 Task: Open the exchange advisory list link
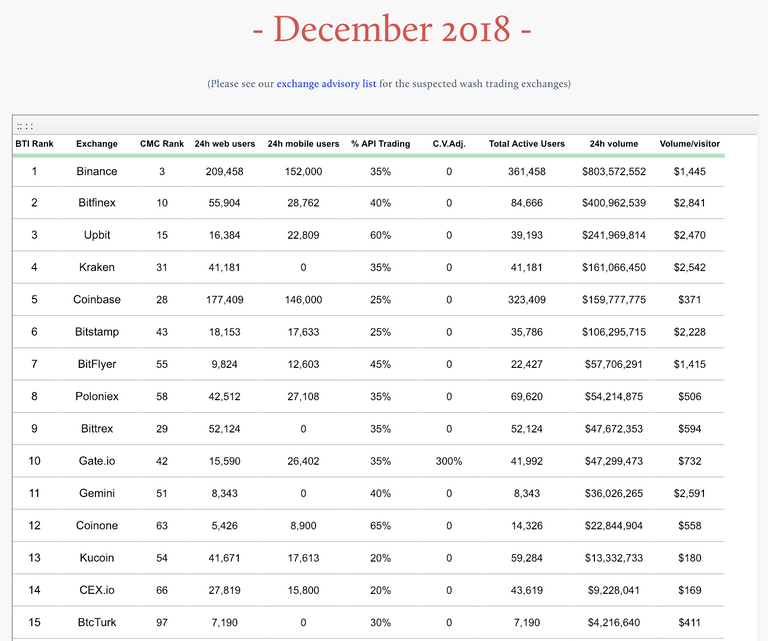coord(326,84)
